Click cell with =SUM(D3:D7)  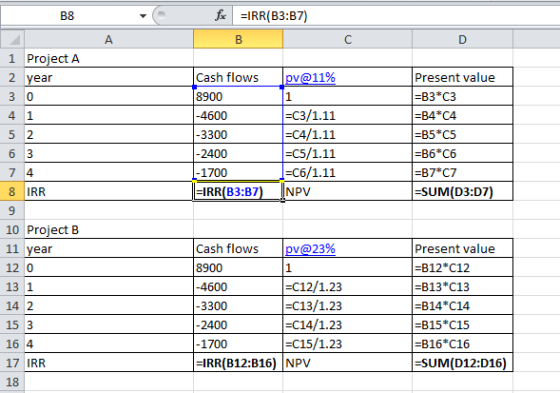(x=462, y=191)
